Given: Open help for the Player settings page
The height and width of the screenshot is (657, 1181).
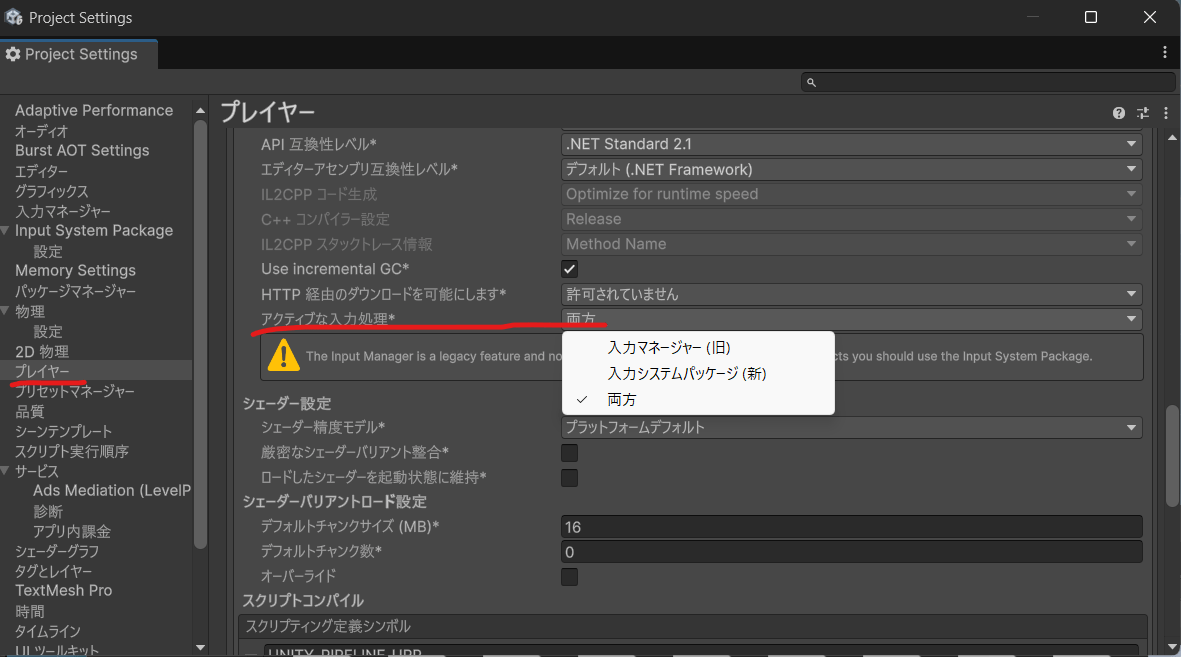Looking at the screenshot, I should point(1118,113).
